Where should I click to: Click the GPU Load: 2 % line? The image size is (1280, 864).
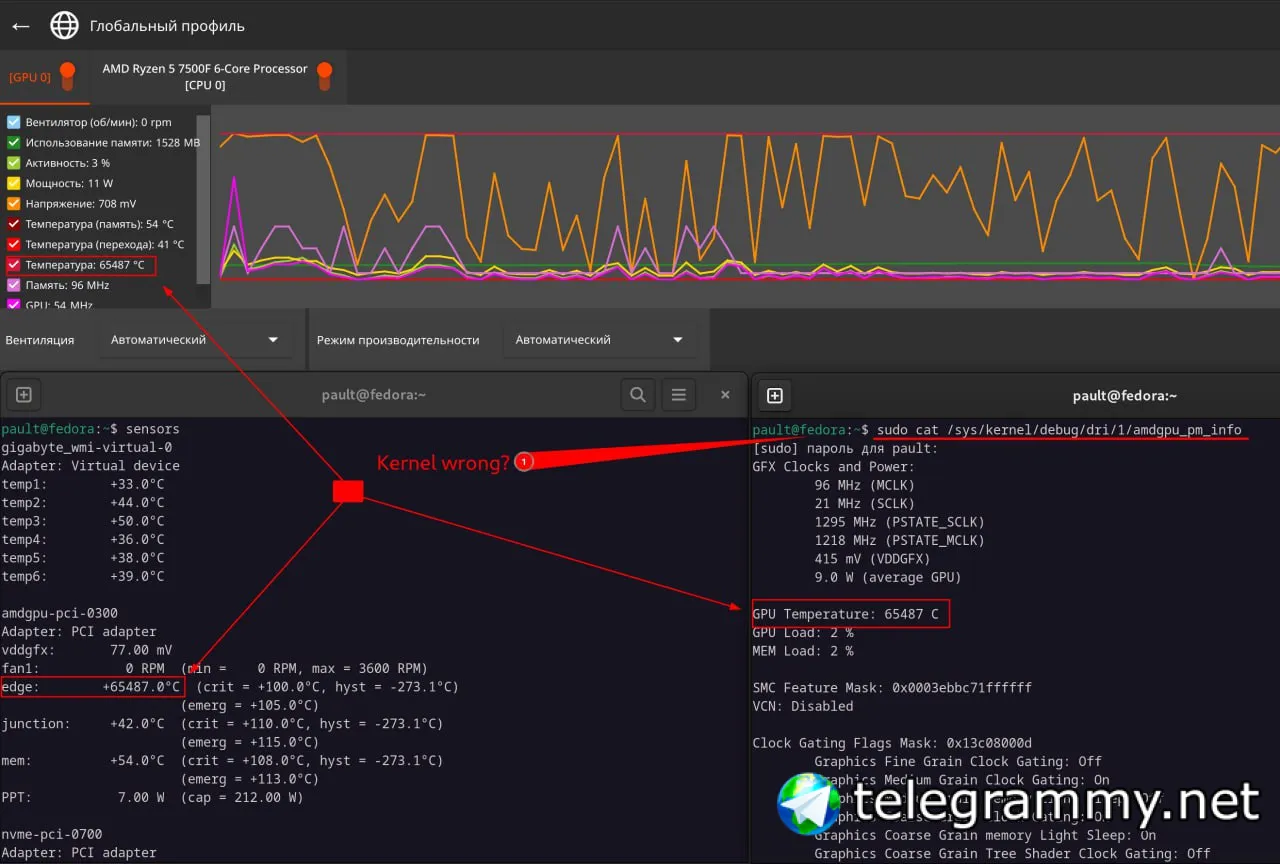tap(803, 633)
